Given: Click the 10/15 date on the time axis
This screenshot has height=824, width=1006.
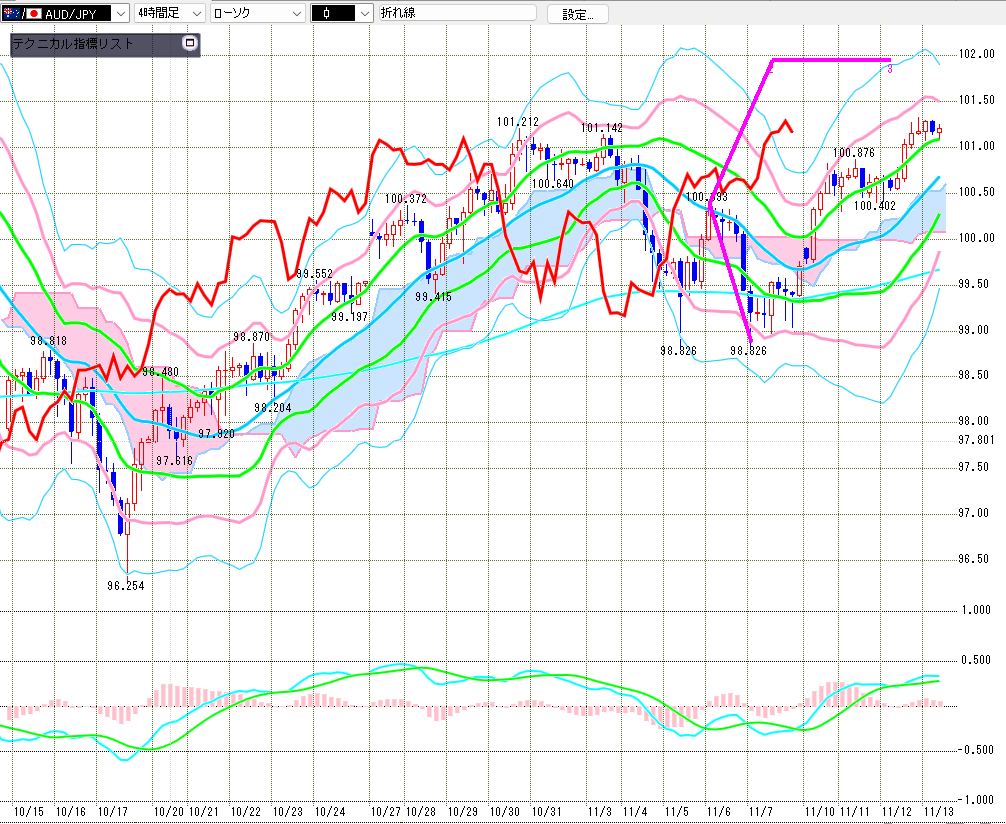Looking at the screenshot, I should tap(28, 812).
